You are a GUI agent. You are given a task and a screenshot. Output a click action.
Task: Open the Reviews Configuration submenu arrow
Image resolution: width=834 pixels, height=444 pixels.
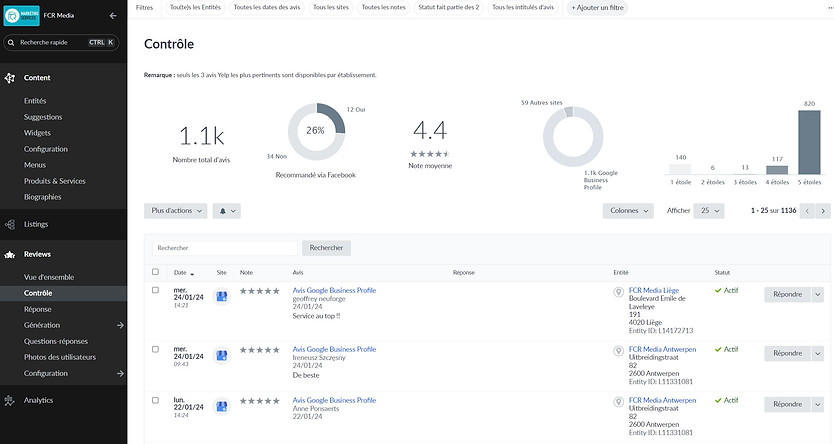(x=120, y=374)
